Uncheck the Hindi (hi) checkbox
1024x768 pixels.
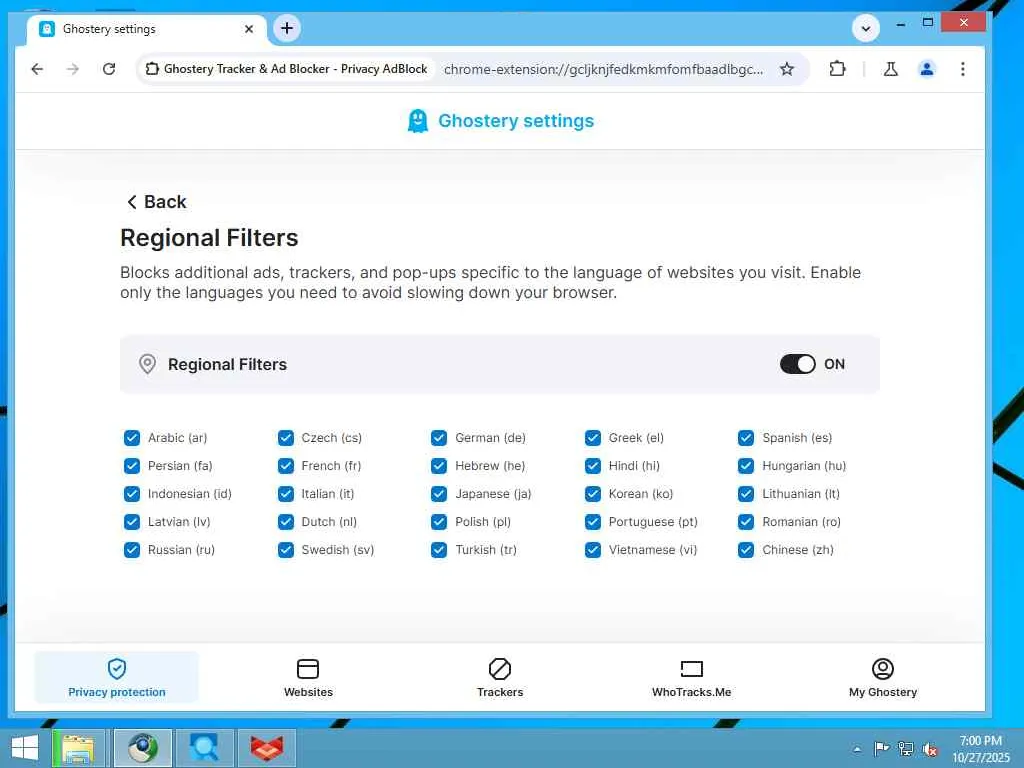(592, 466)
